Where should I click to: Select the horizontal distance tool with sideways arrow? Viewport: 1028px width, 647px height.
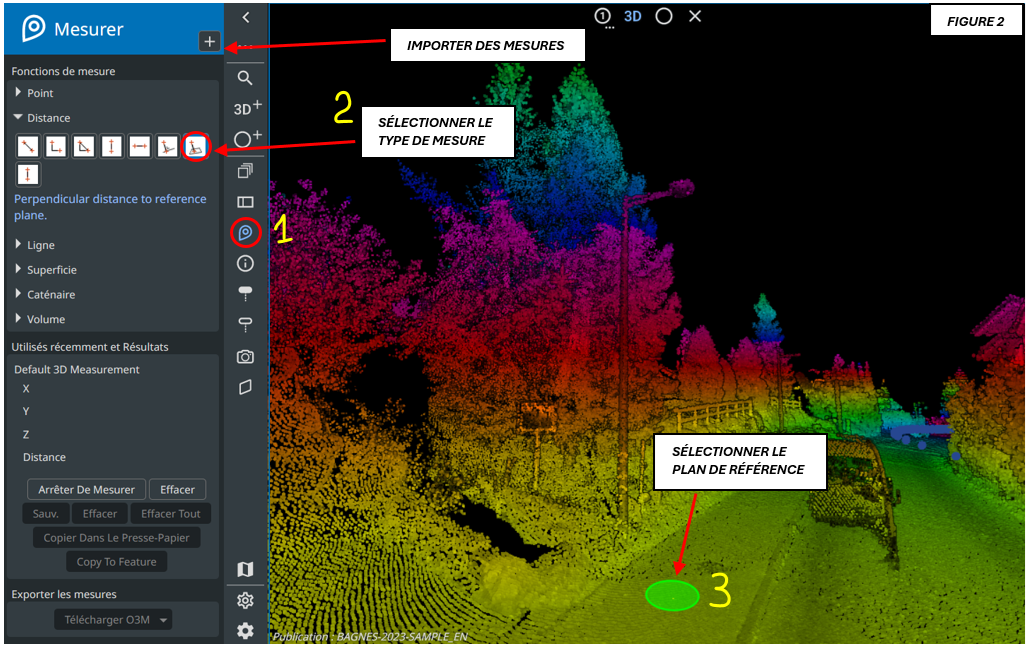coord(140,146)
